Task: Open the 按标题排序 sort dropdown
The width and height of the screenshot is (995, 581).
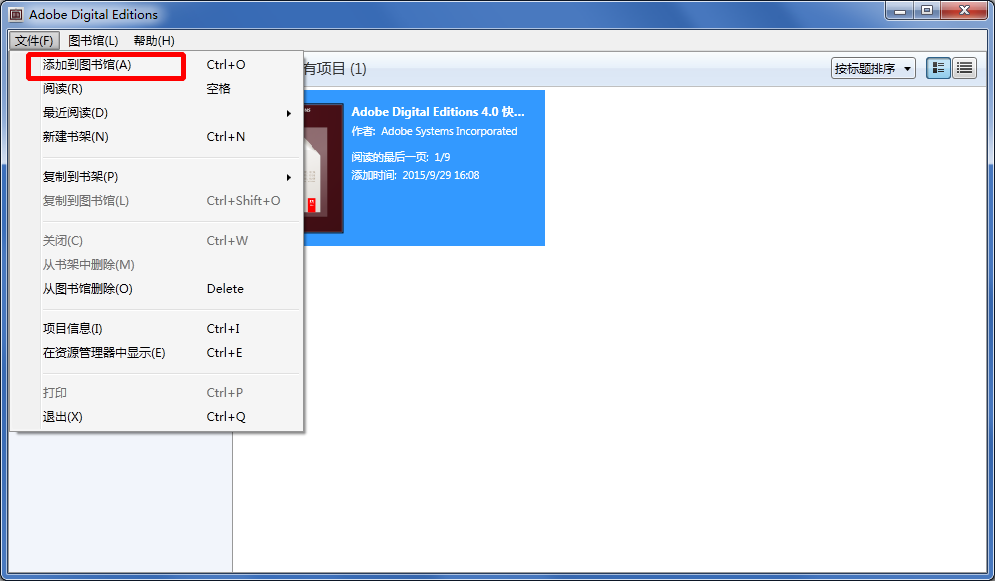Action: (873, 68)
